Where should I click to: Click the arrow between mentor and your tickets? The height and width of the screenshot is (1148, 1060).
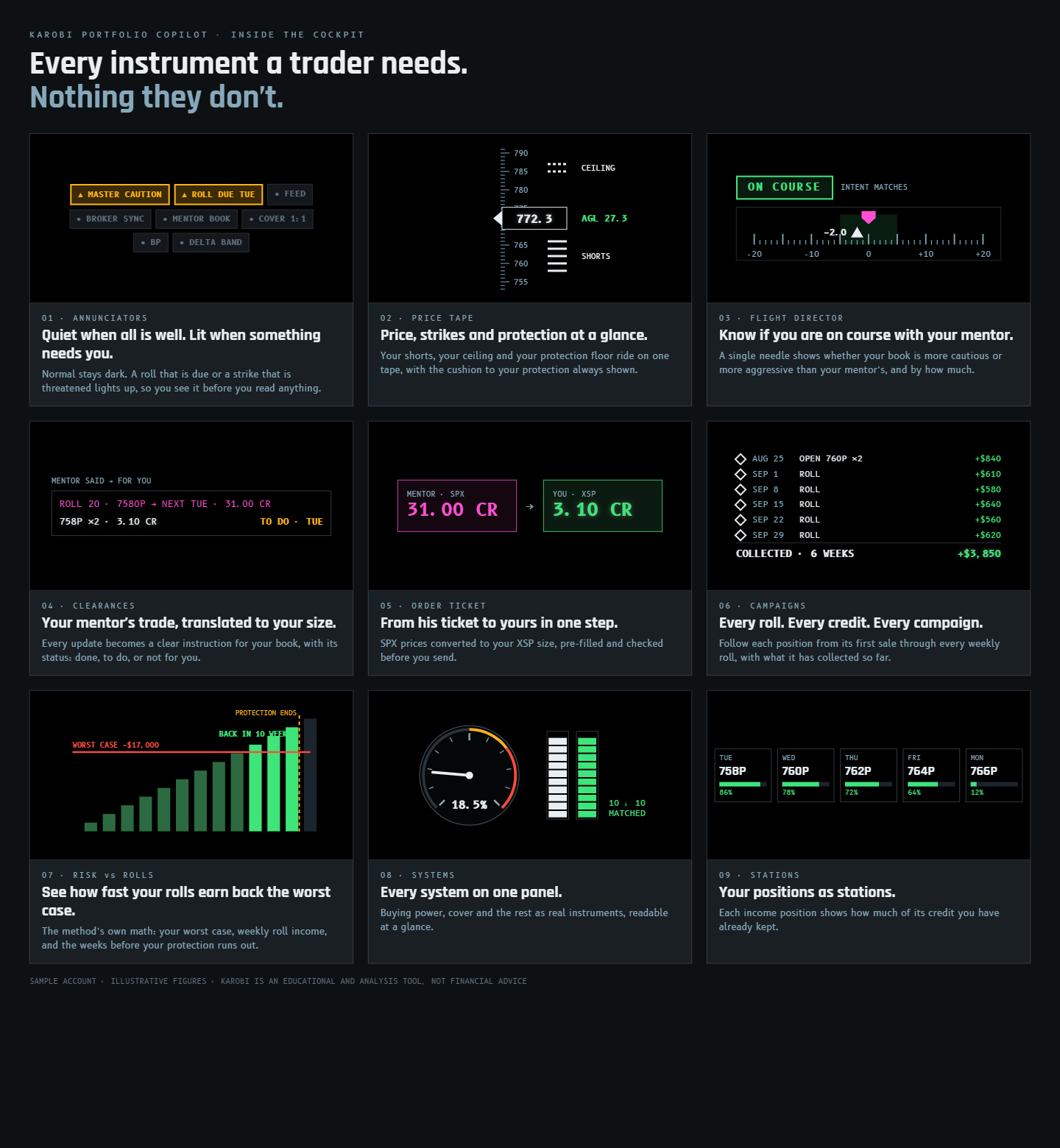pyautogui.click(x=530, y=506)
